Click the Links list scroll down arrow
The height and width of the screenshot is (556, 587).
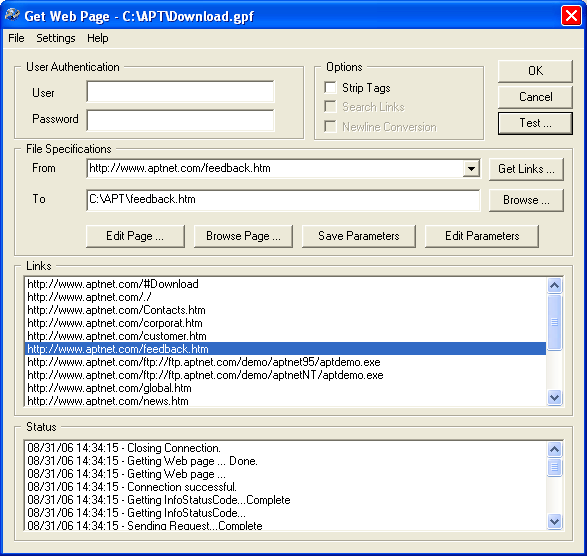coord(554,397)
